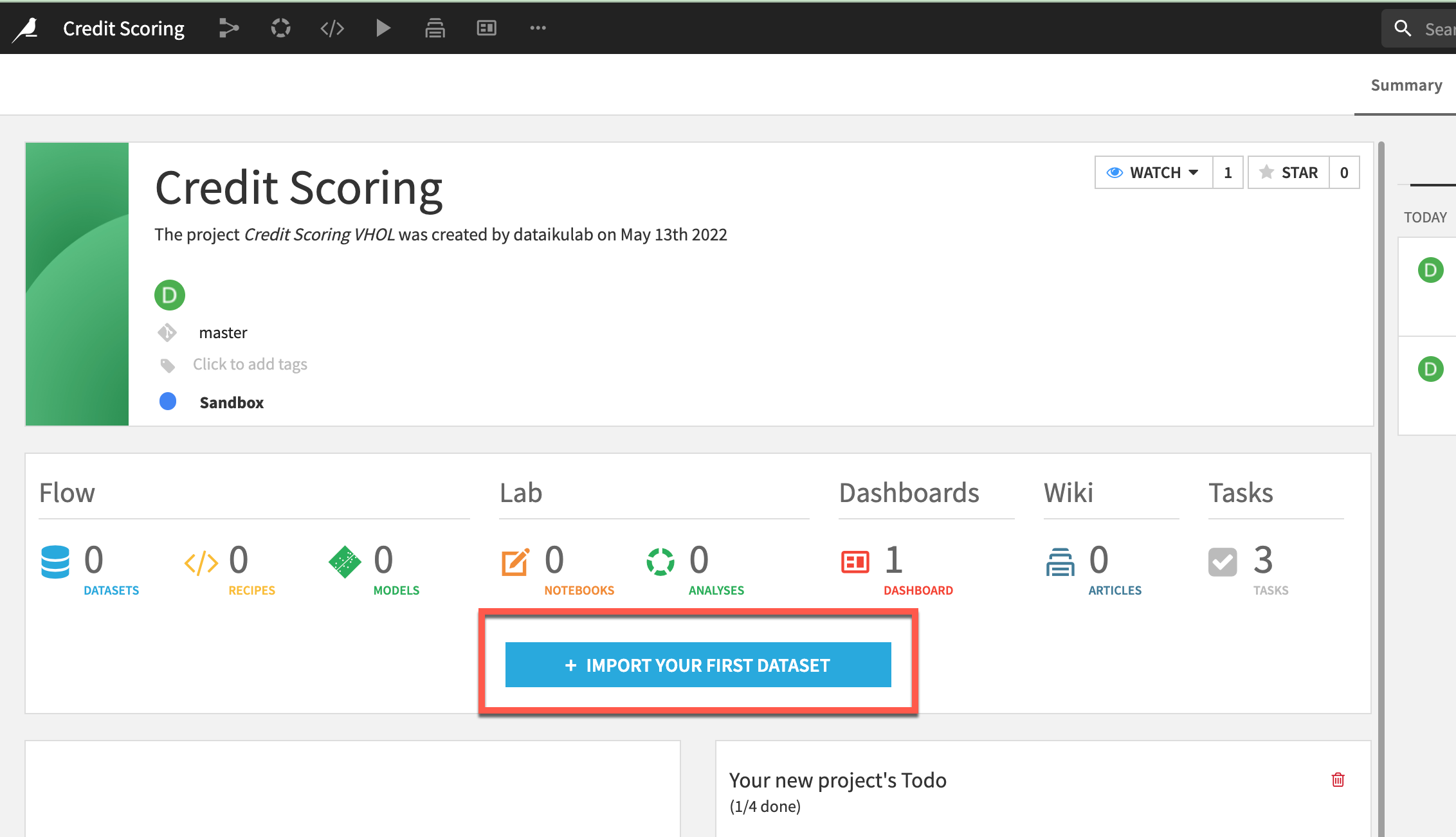Open the Jobs play icon in navbar
The width and height of the screenshot is (1456, 837).
(x=383, y=28)
